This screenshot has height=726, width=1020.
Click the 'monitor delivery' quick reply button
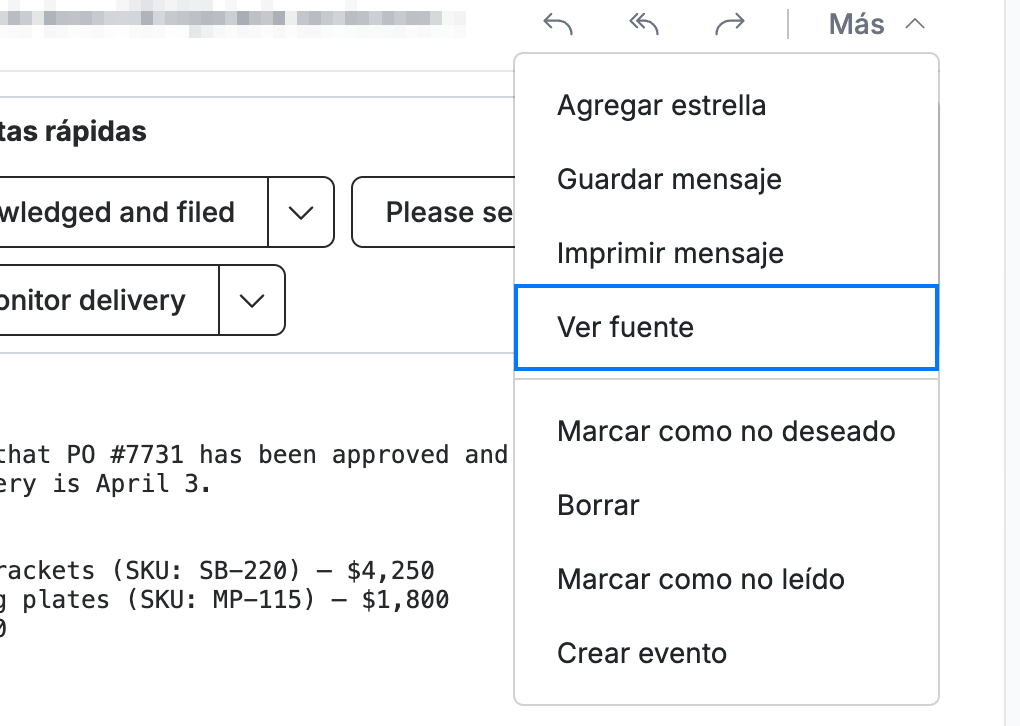(x=109, y=300)
